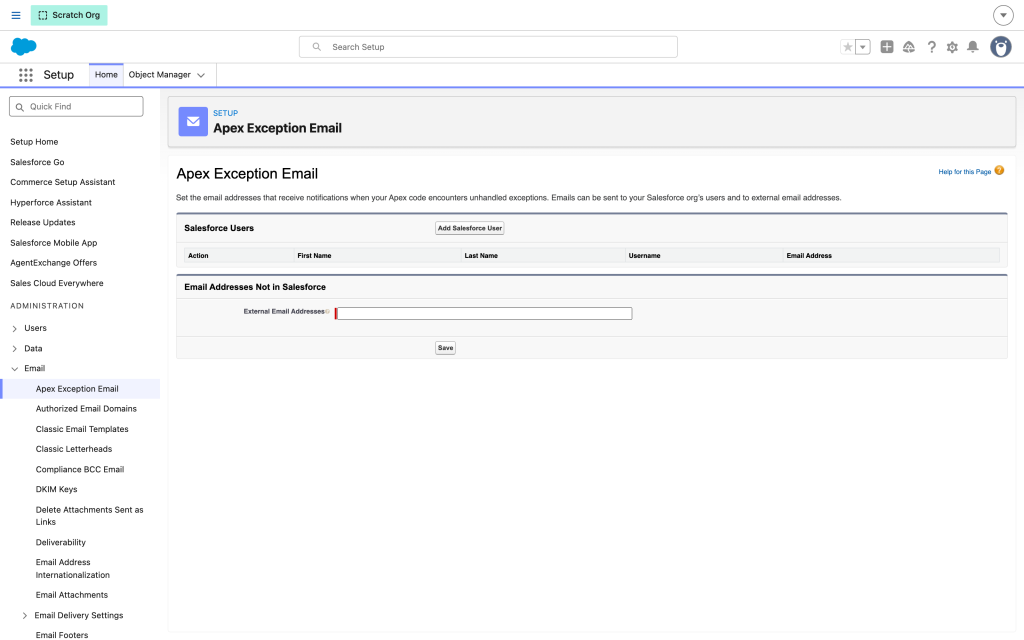Click the Scratch Org badge

pos(69,15)
